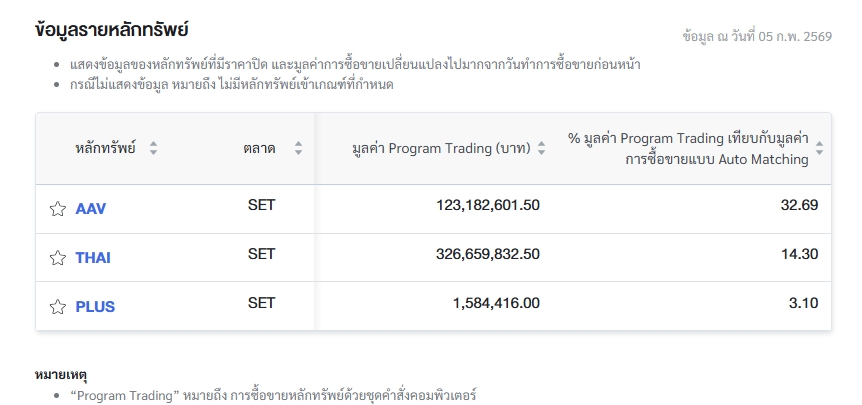Image resolution: width=862 pixels, height=405 pixels.
Task: Select the SET market cell in AAV row
Action: (261, 205)
